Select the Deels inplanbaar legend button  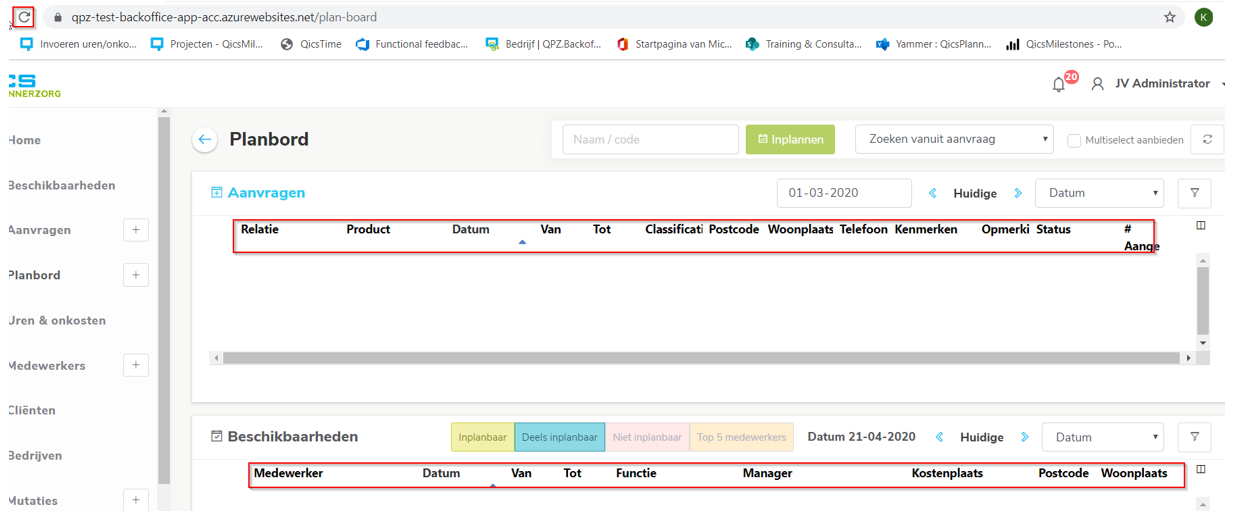tap(559, 437)
